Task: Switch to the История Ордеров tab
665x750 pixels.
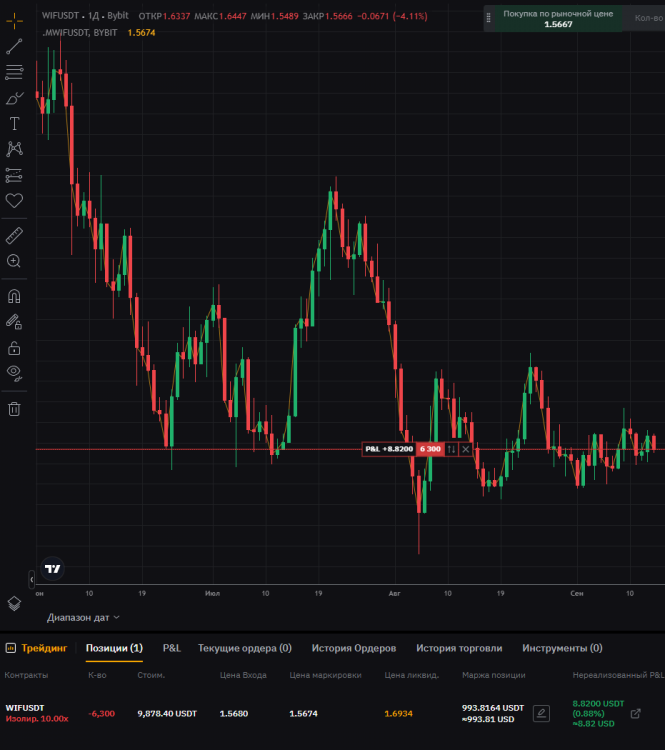Action: [353, 648]
